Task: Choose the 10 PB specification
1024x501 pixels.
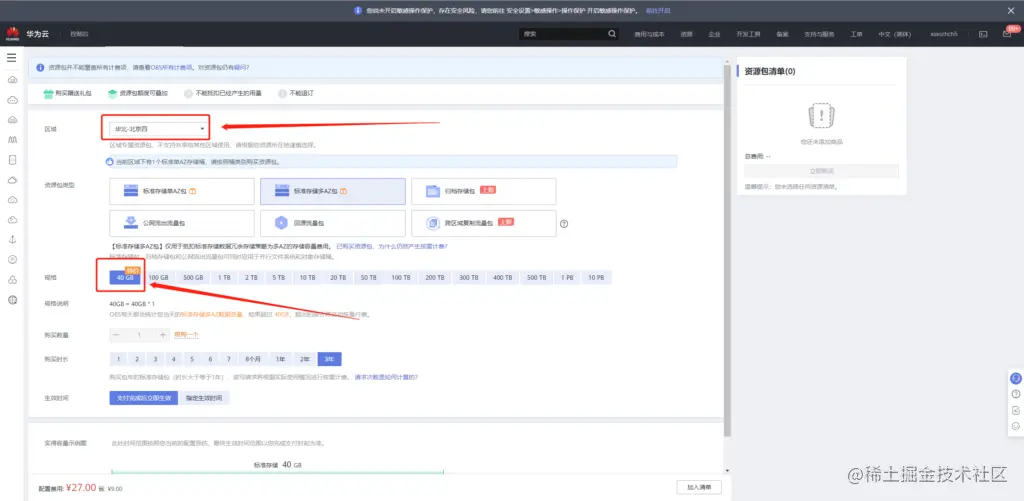Action: [x=596, y=278]
